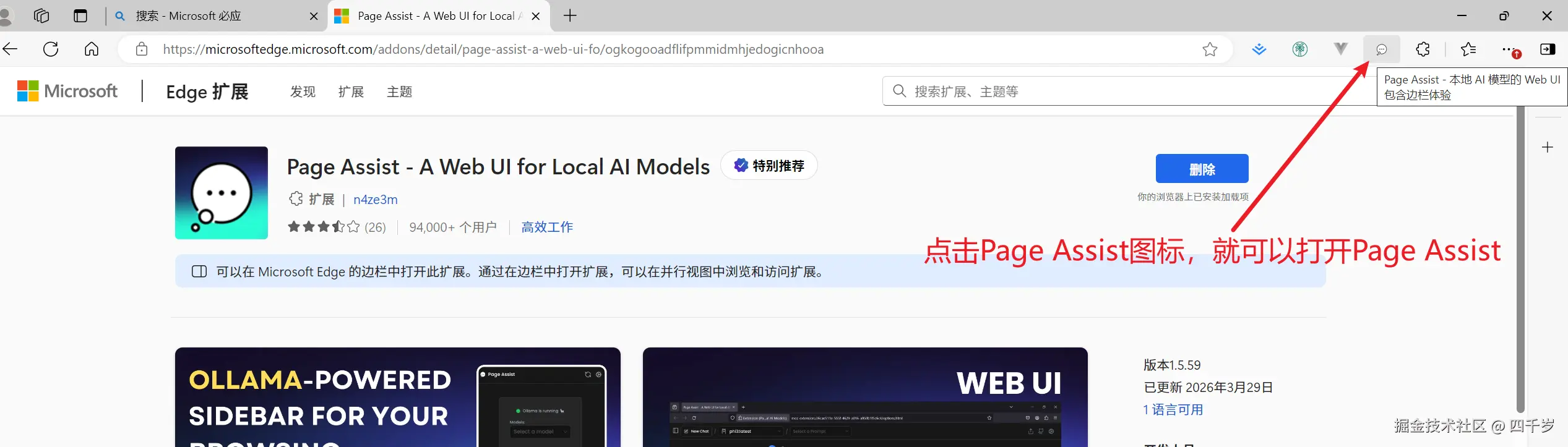Click the extension puzzle icon beside 扩展 label

pyautogui.click(x=296, y=199)
